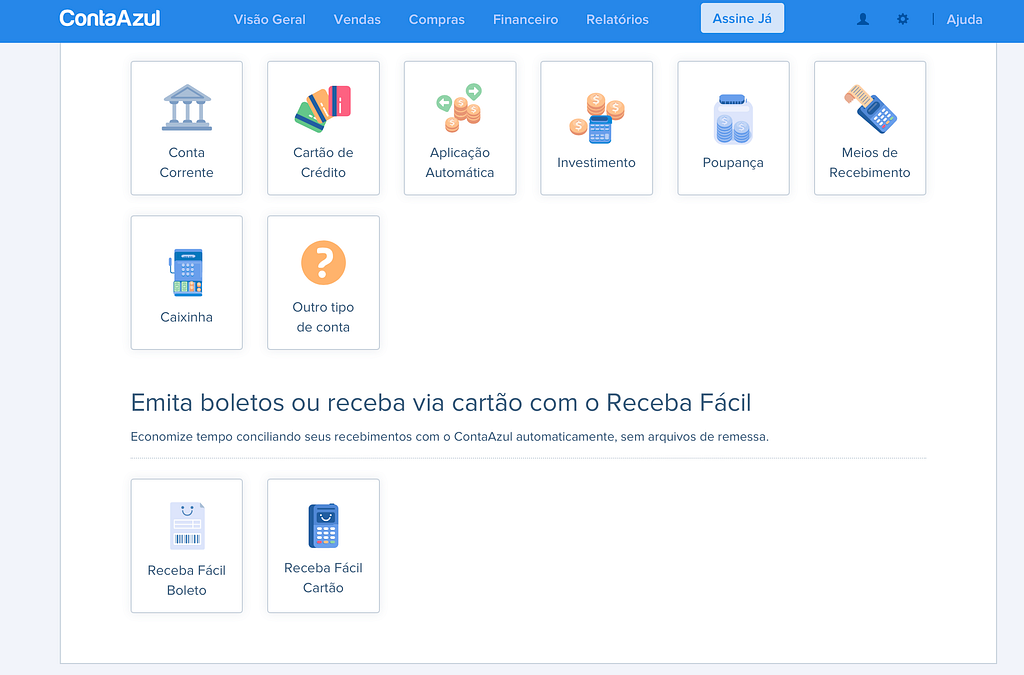The image size is (1024, 675).
Task: Select the Outro tipo de conta question icon
Action: tap(323, 263)
